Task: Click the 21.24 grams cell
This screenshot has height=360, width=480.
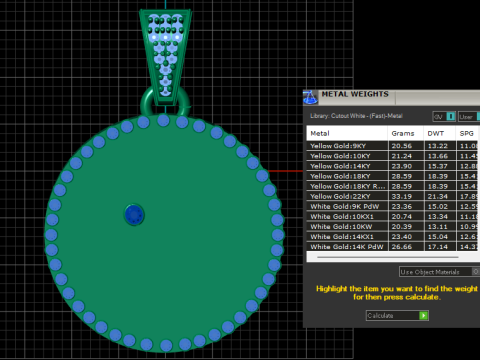Action: [x=406, y=156]
